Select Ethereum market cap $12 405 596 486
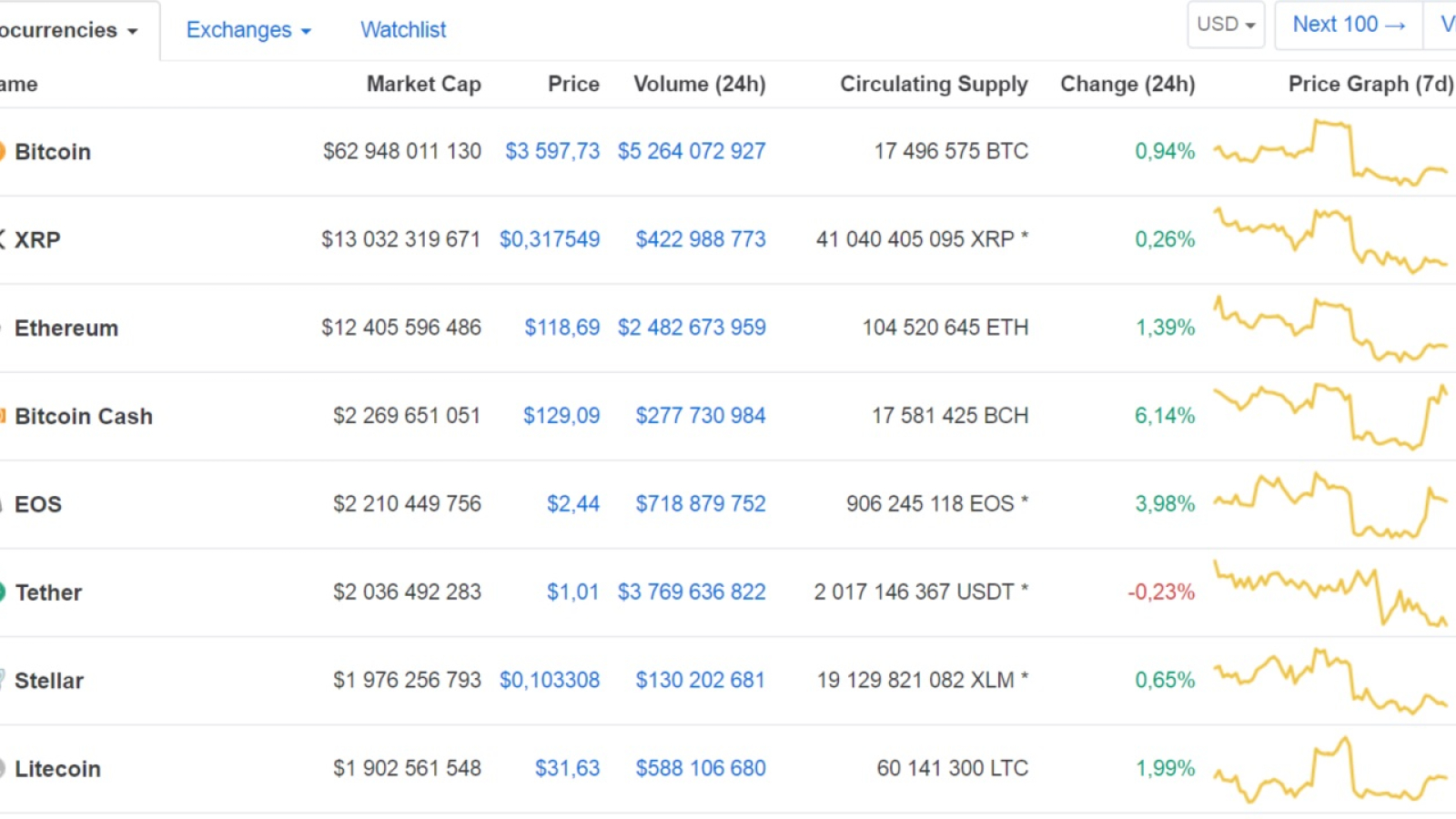The image size is (1456, 819). coord(401,328)
